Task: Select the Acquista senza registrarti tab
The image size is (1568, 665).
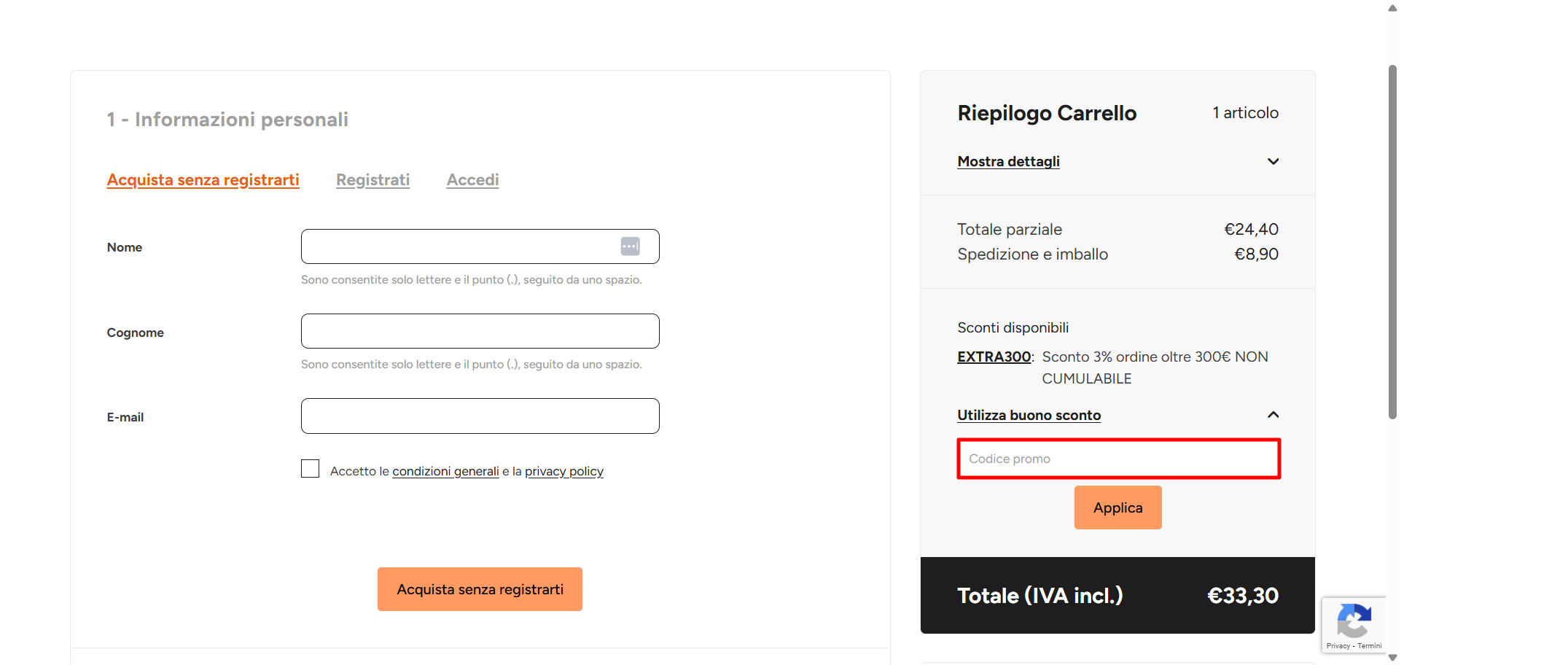Action: [x=203, y=179]
